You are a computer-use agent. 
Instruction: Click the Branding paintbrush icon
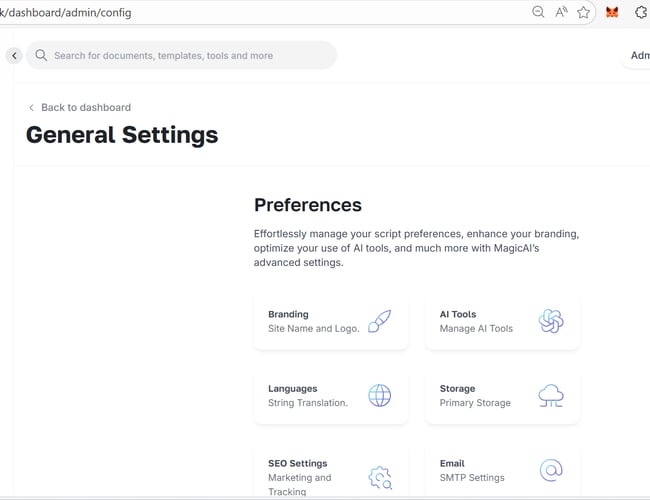click(x=379, y=321)
